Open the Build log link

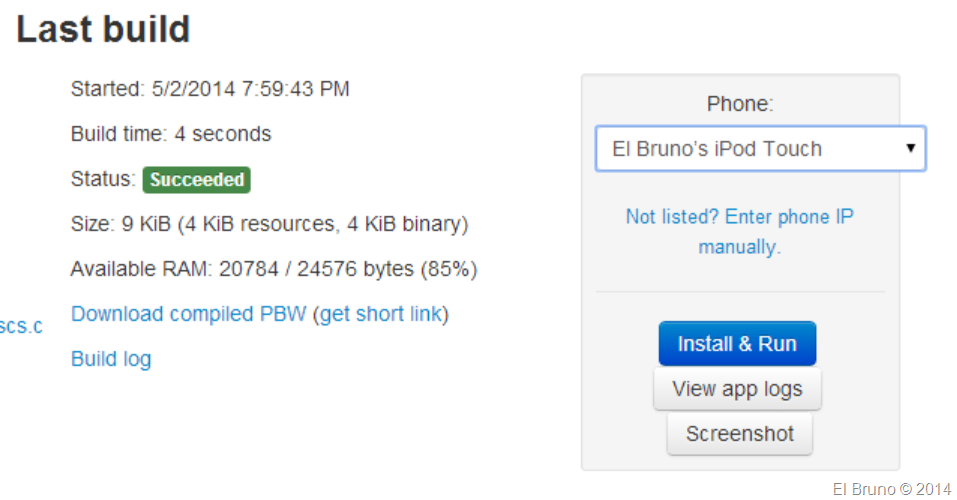click(x=111, y=358)
